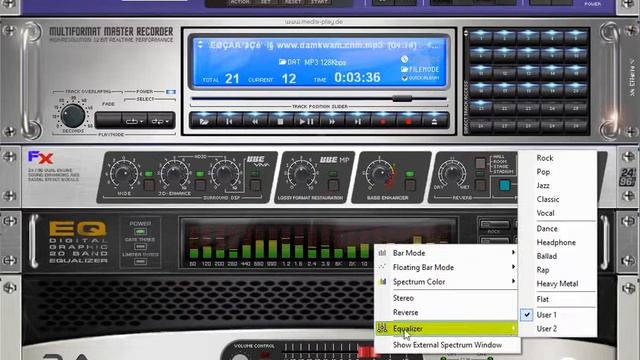Stop playback with the square button
Screen dimensions: 640x360
(x=280, y=121)
